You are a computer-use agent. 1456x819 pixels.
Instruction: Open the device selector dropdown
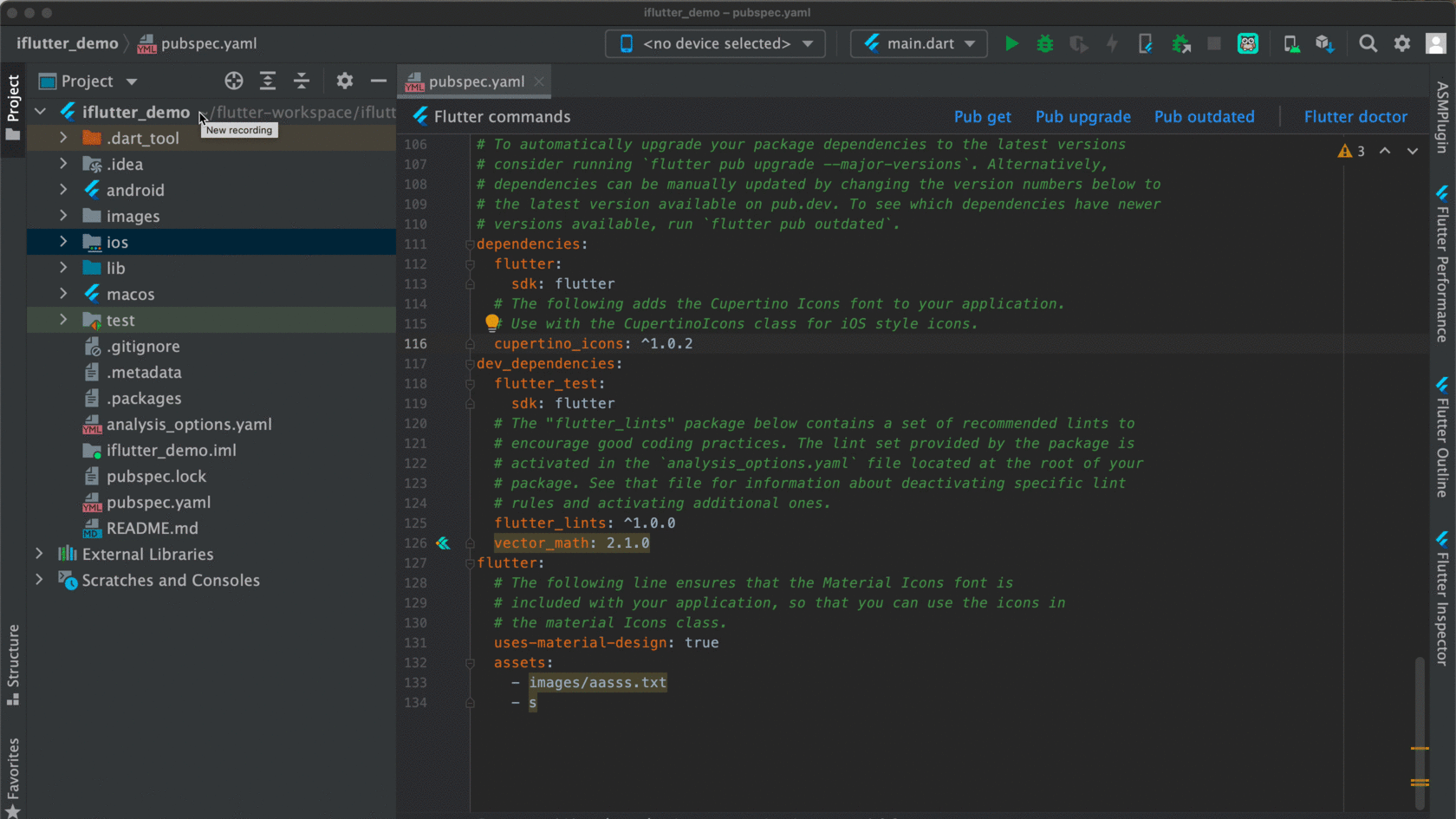click(715, 43)
